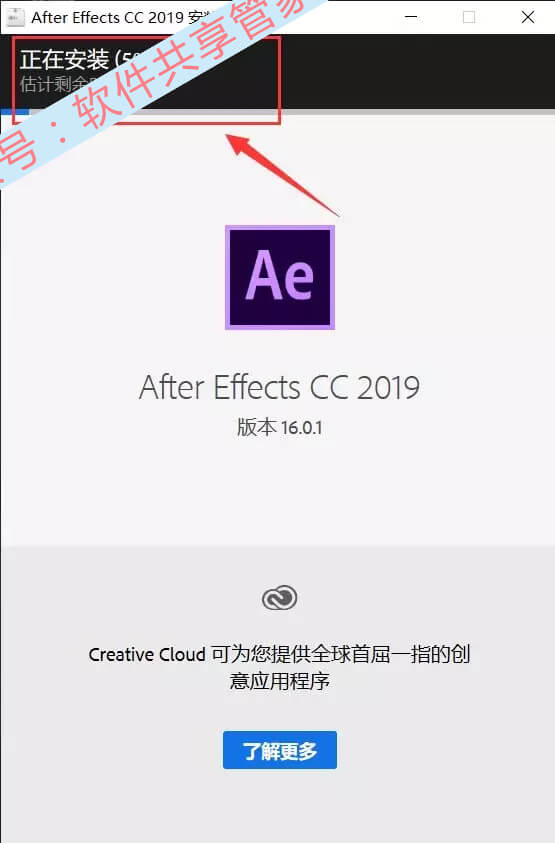Close the After Effects CC 2019 installer

point(528,17)
